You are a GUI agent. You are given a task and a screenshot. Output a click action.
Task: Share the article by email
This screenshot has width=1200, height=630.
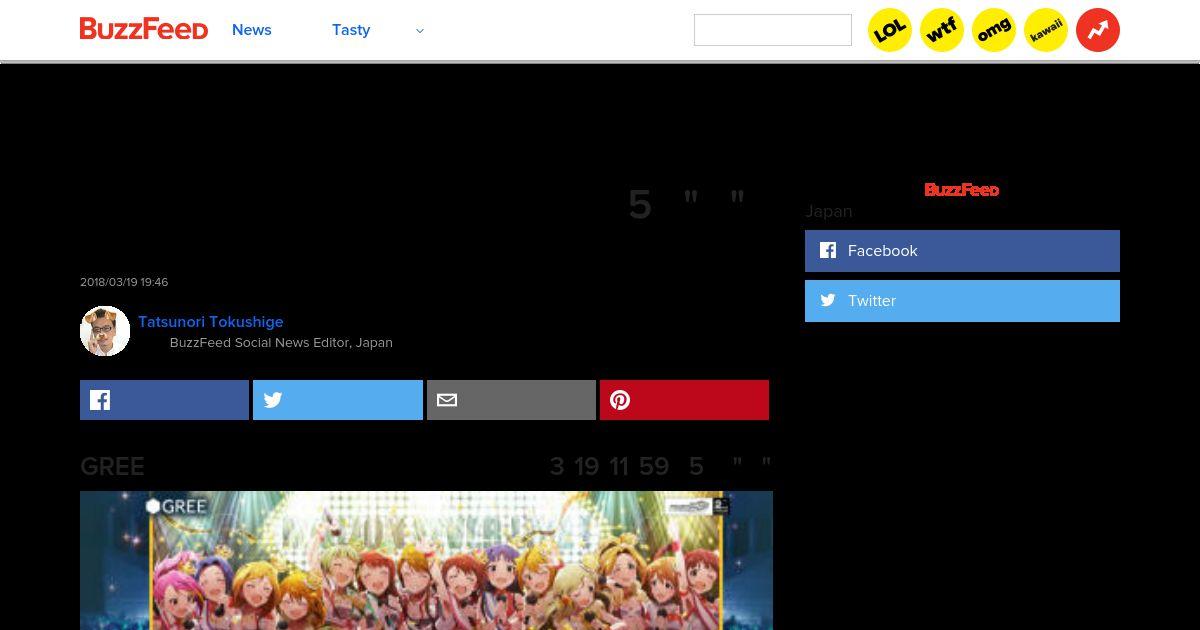click(511, 400)
